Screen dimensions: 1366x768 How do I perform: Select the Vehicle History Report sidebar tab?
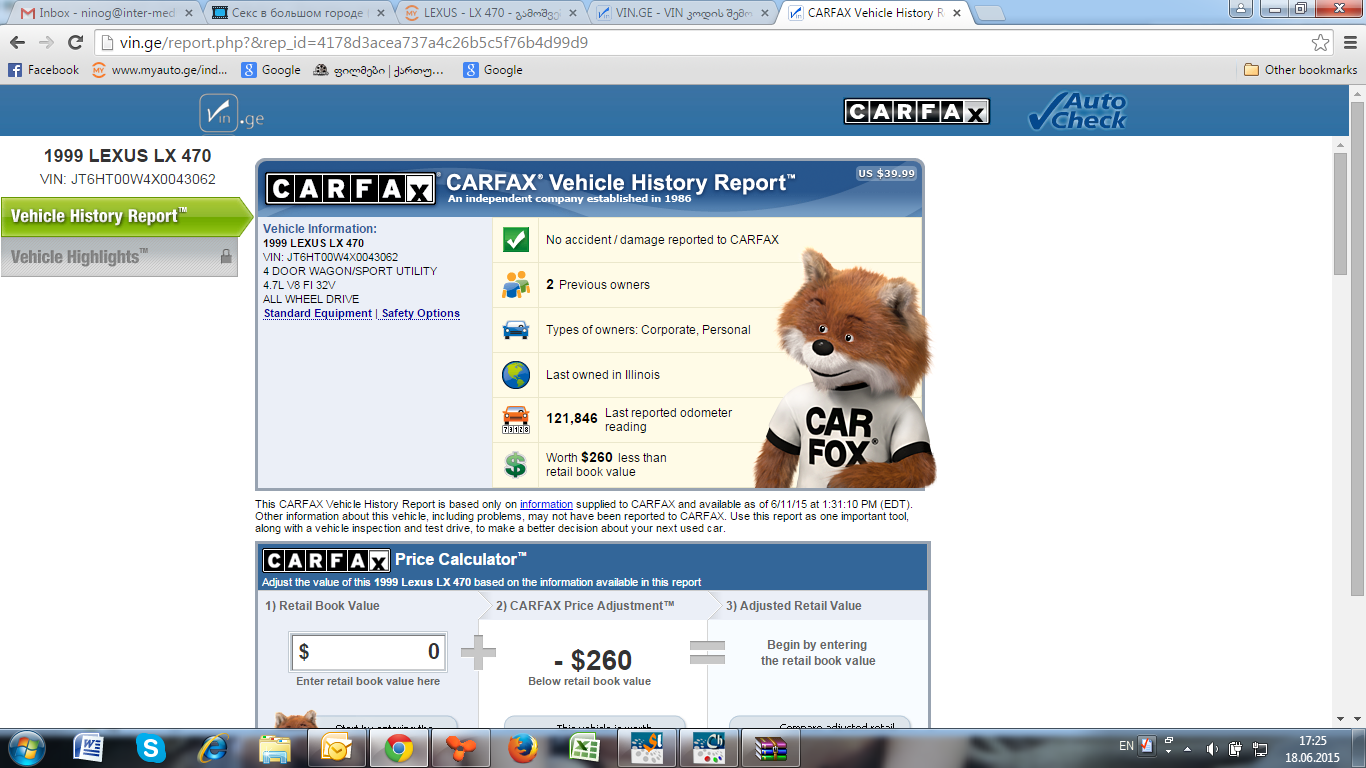pyautogui.click(x=126, y=216)
